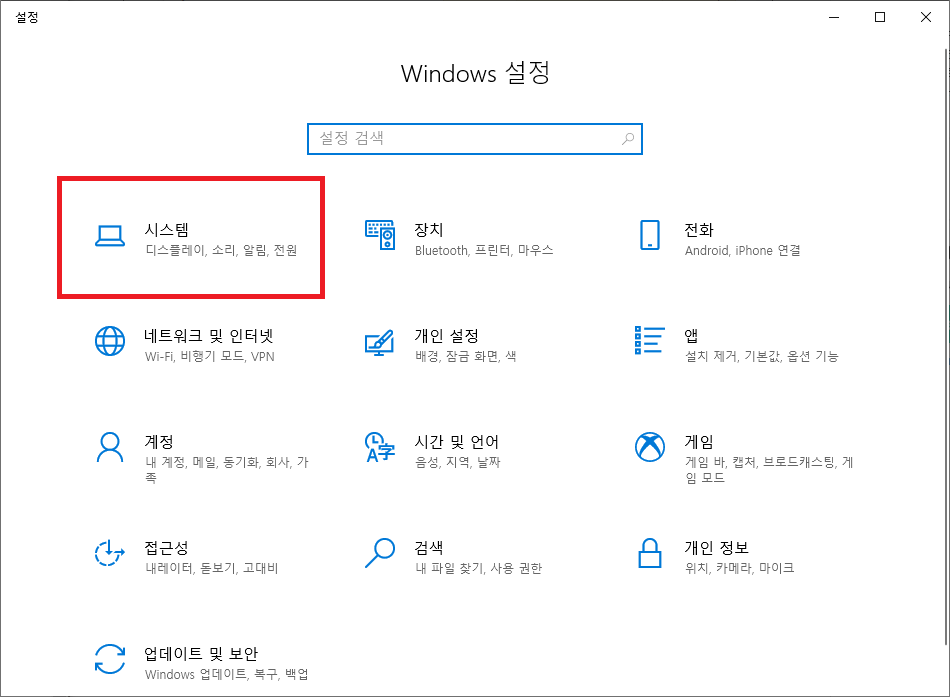Screen dimensions: 950x697
Task: Select the 전화 heading
Action: pos(699,230)
